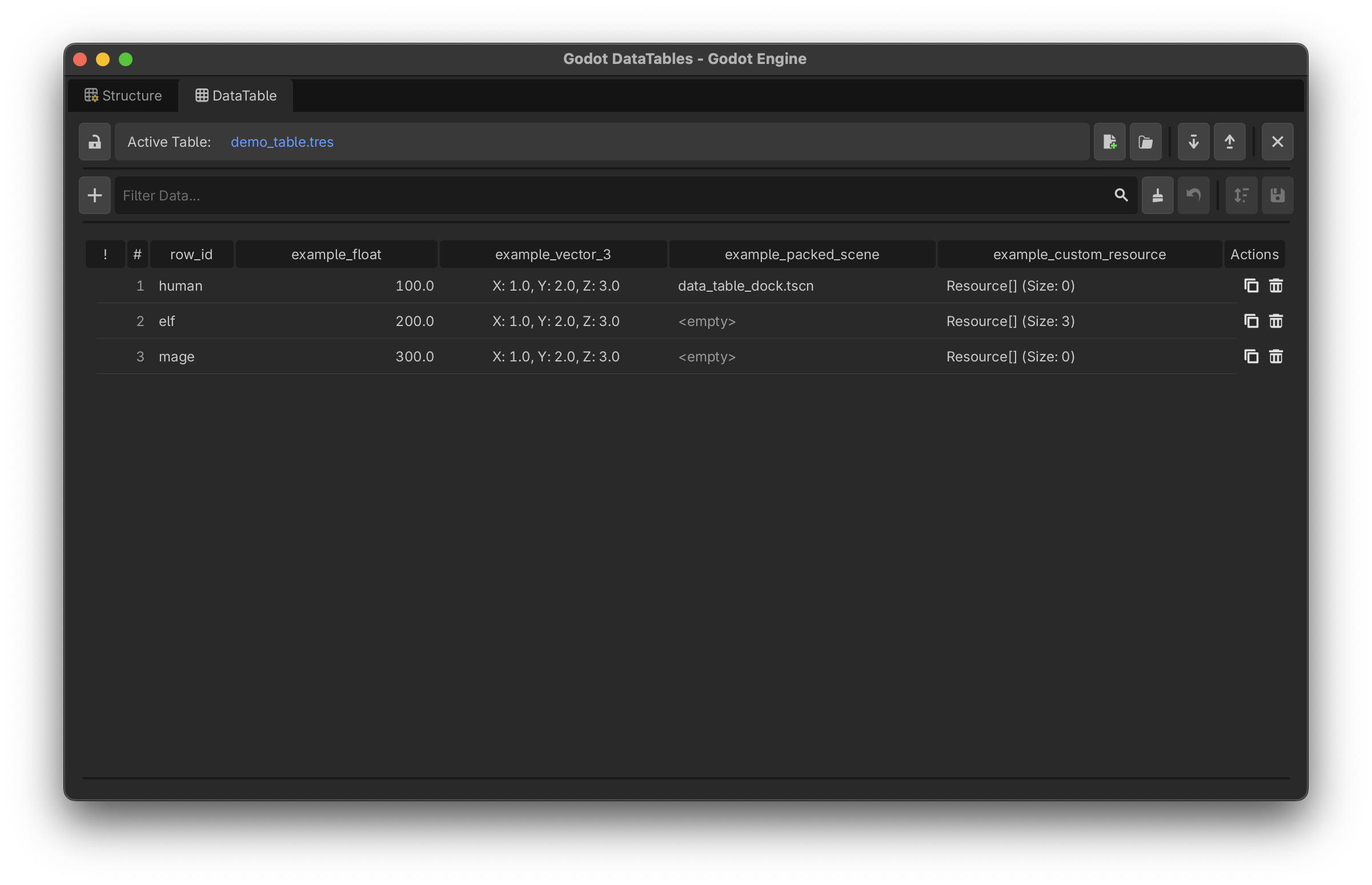The width and height of the screenshot is (1372, 885).
Task: Click the magnifier search icon
Action: pyautogui.click(x=1120, y=195)
